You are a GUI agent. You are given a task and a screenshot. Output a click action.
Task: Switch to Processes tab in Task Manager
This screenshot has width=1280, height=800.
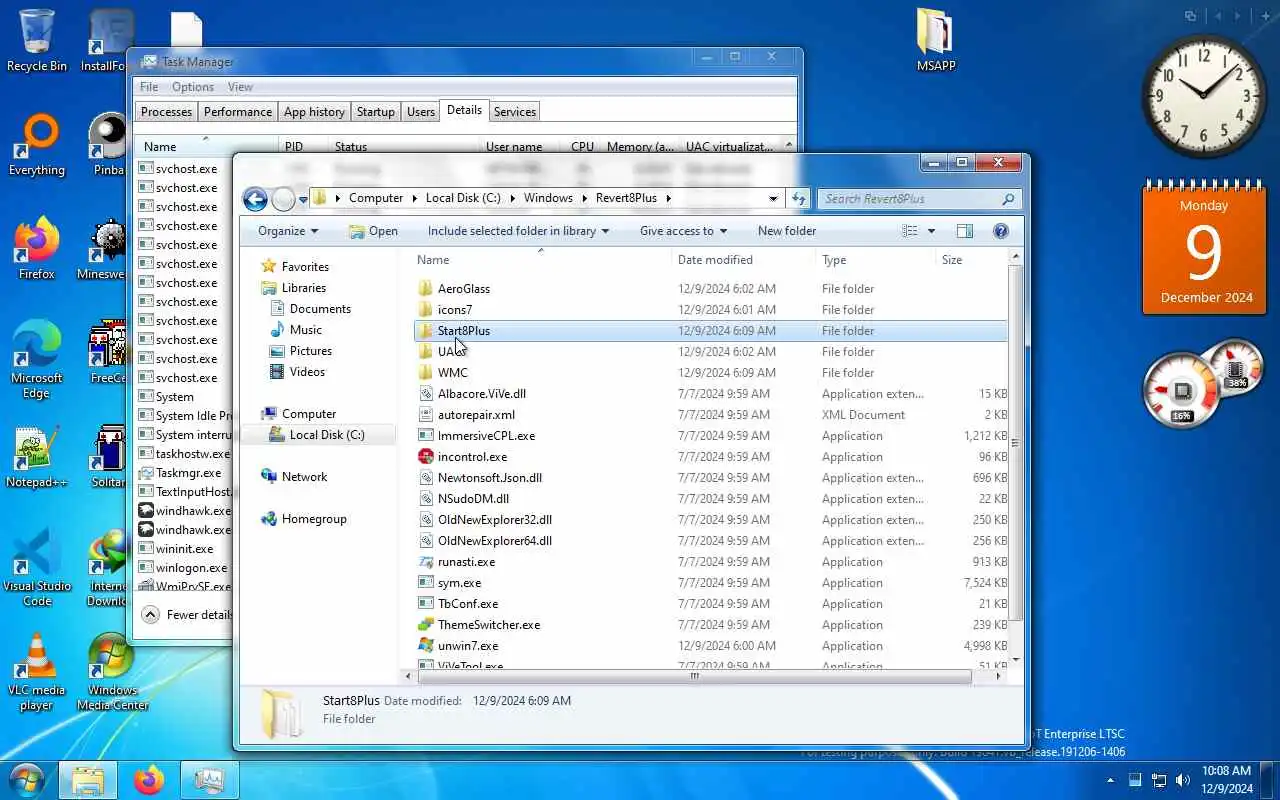(166, 112)
